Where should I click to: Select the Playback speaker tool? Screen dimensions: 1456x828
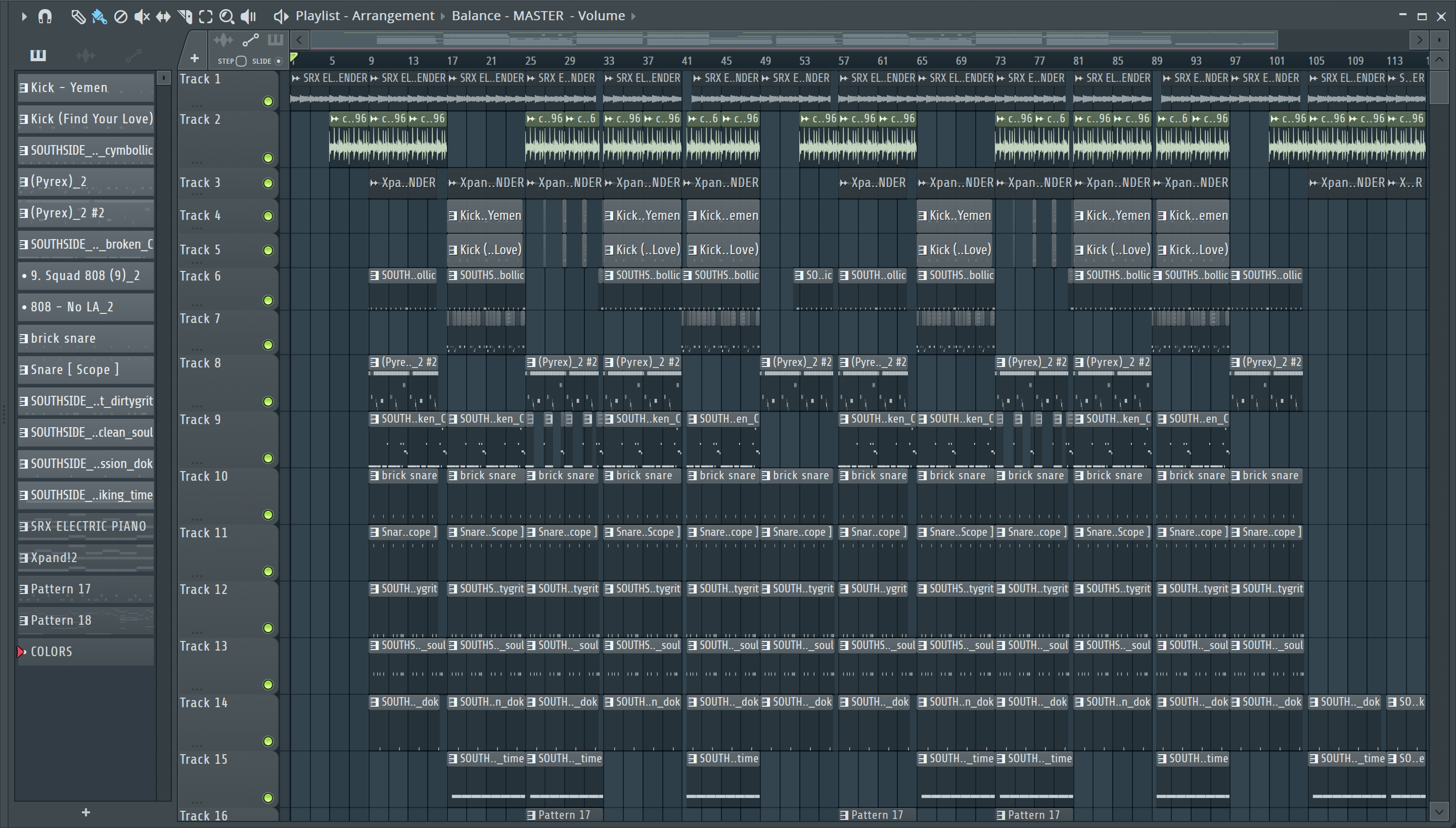(x=249, y=17)
